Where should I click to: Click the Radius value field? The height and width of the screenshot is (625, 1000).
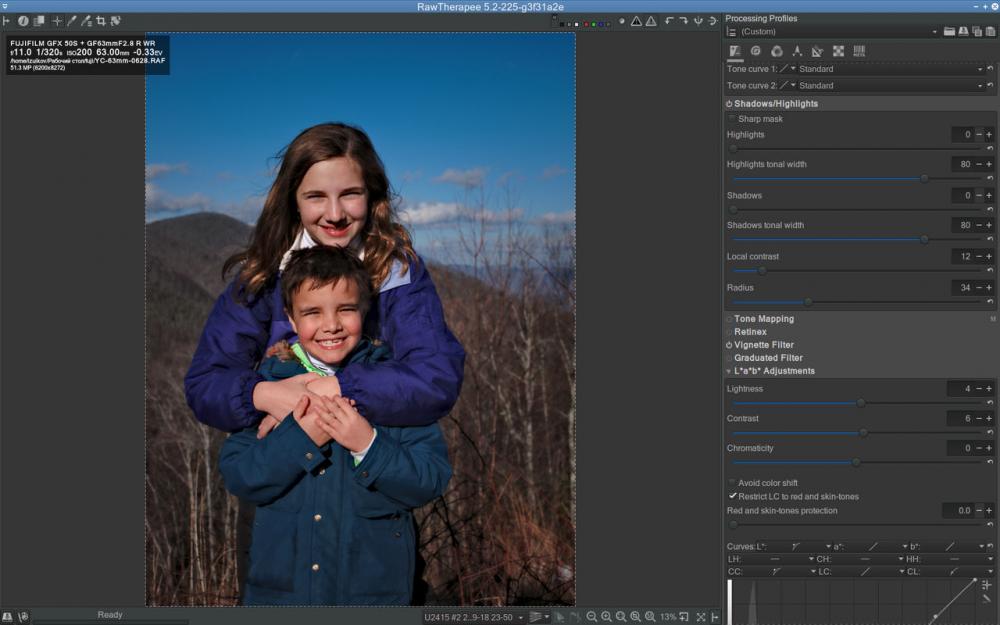[x=962, y=288]
